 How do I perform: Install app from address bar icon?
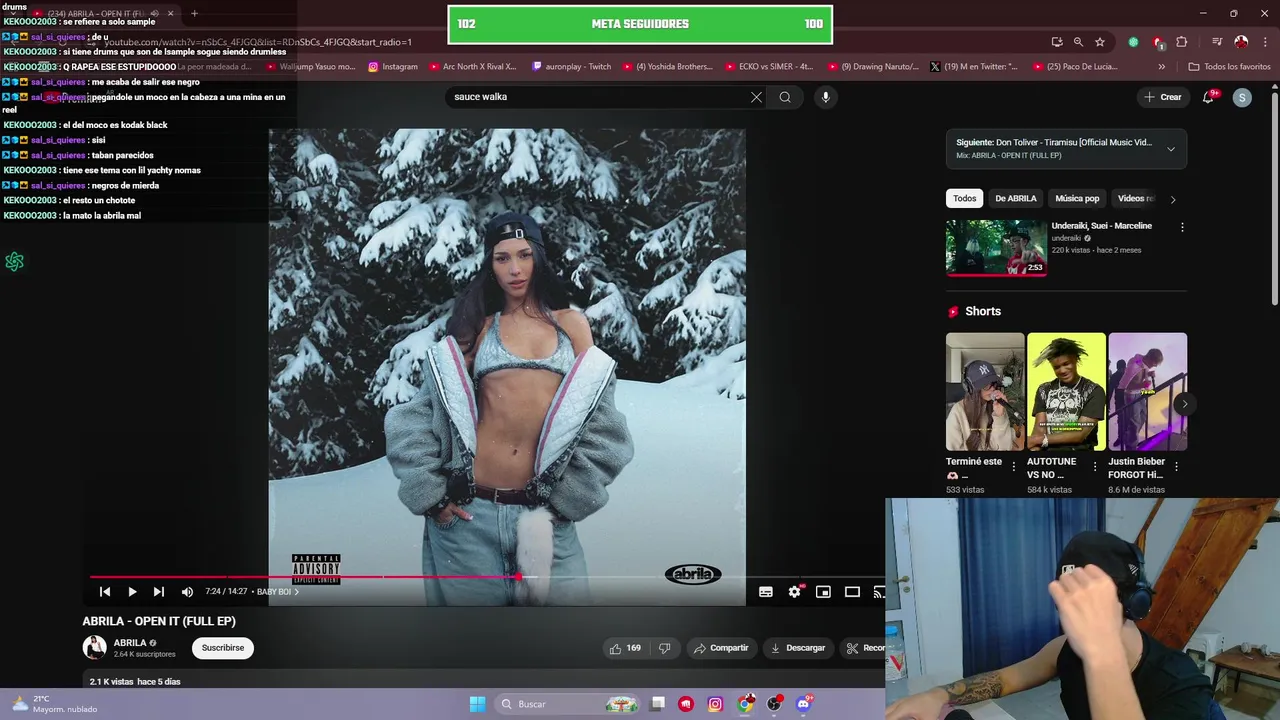click(x=1057, y=42)
